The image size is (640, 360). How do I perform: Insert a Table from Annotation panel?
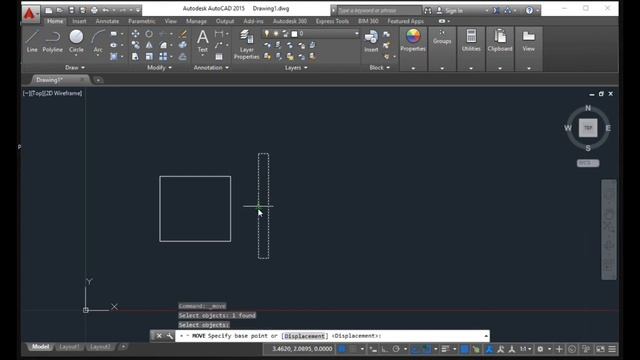(219, 57)
